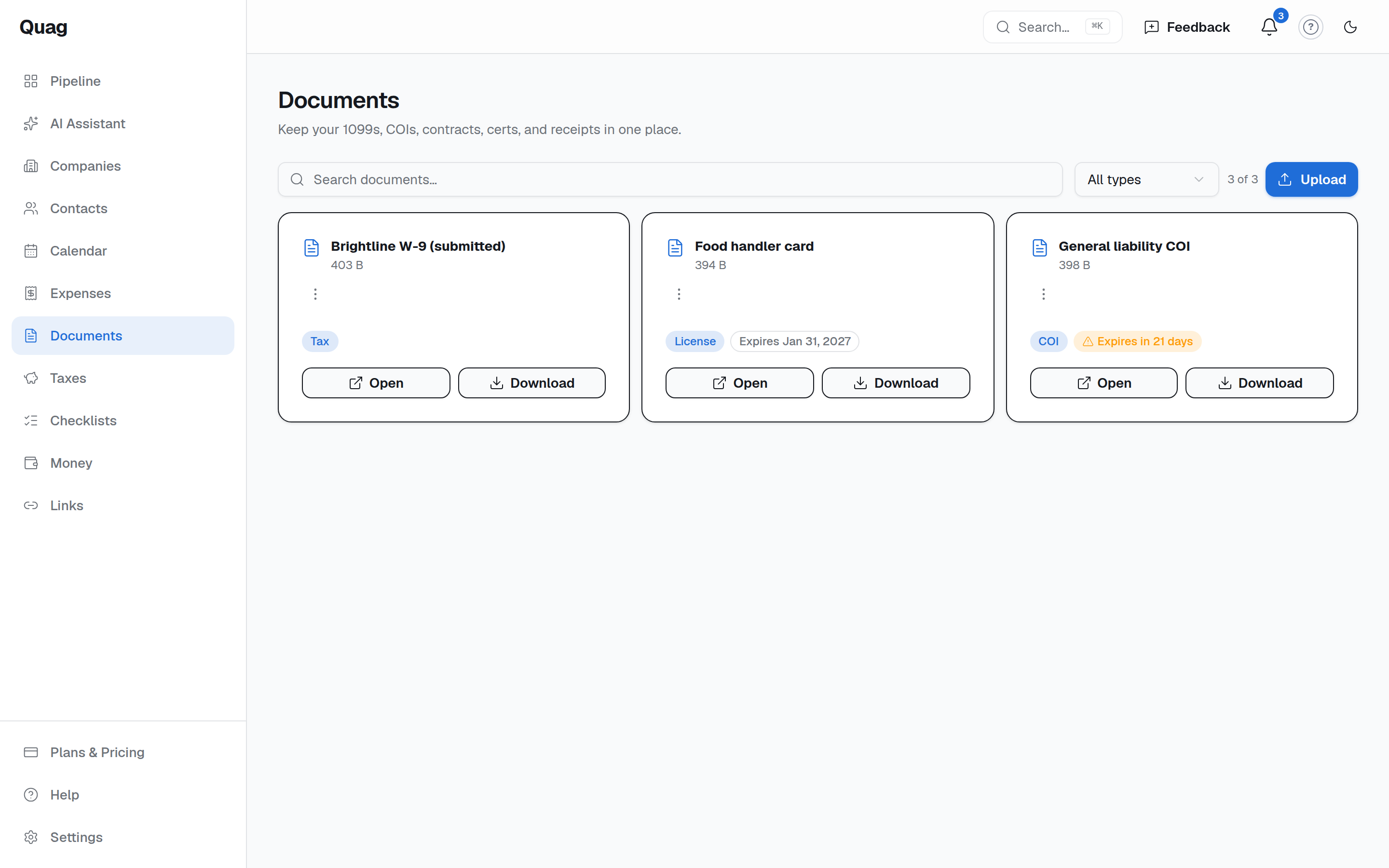The width and height of the screenshot is (1389, 868).
Task: Download the General liability COI
Action: tap(1260, 383)
